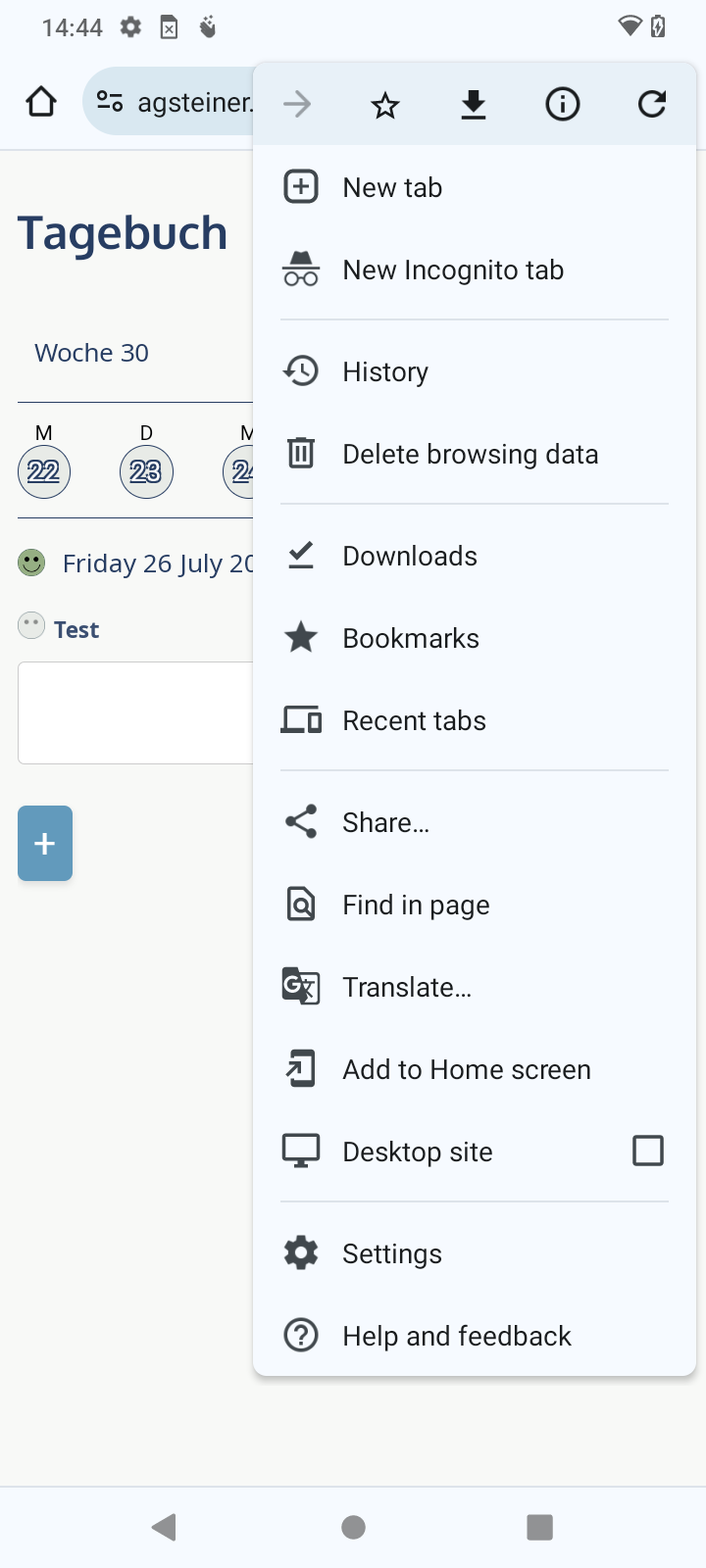The image size is (706, 1568).
Task: Select day 22 in the week calendar
Action: point(44,471)
